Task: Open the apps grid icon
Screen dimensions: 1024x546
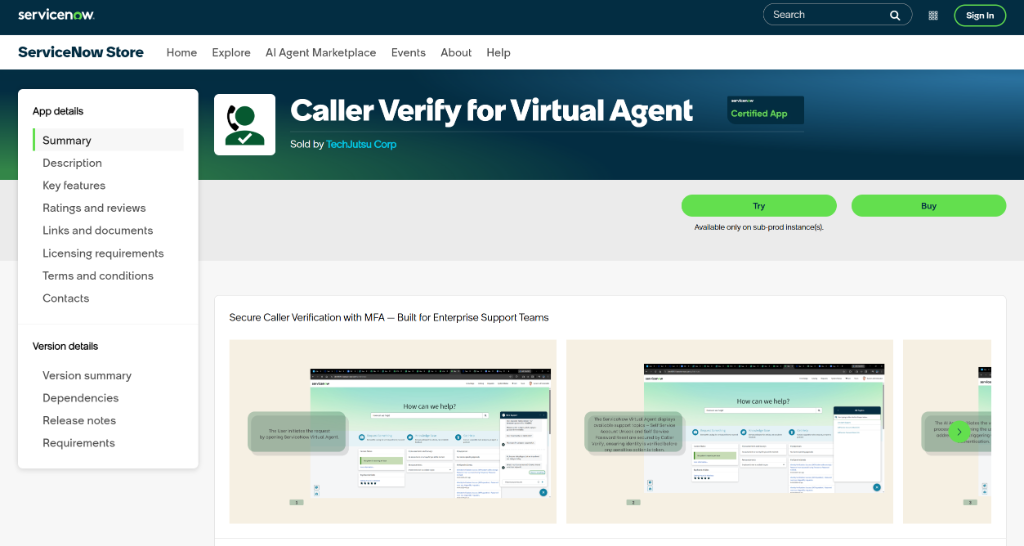Action: [933, 16]
